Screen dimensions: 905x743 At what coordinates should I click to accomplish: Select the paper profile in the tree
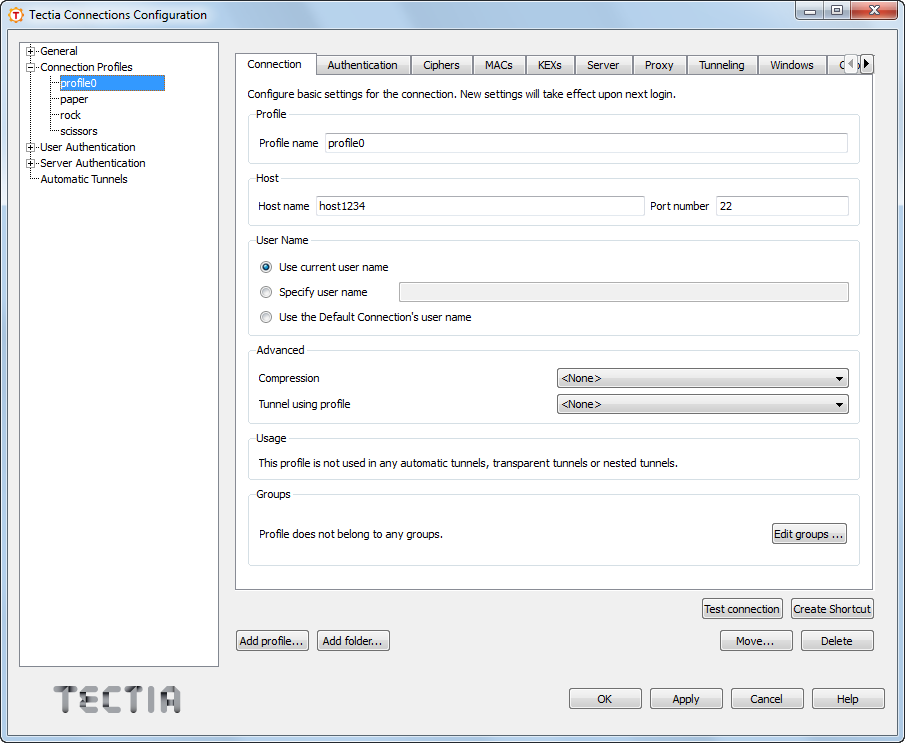click(72, 98)
